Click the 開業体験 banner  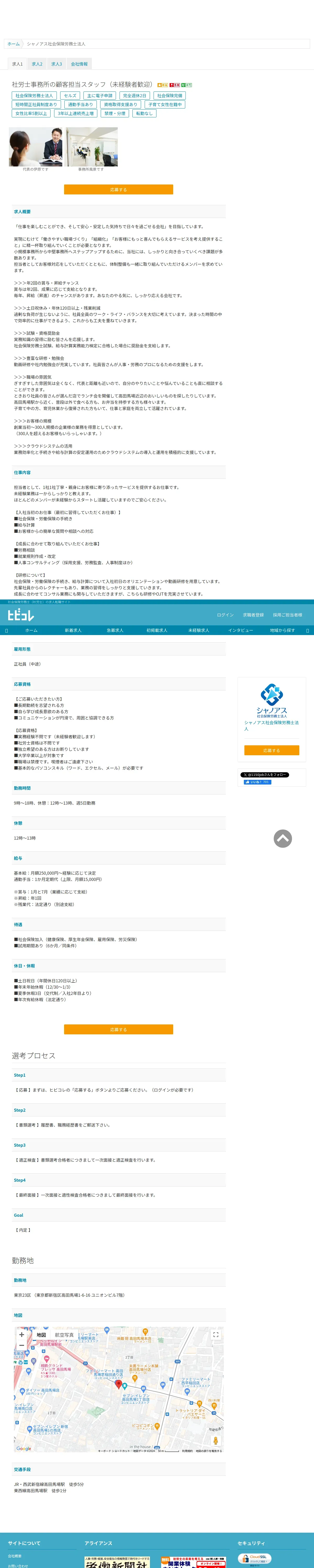(x=193, y=1562)
